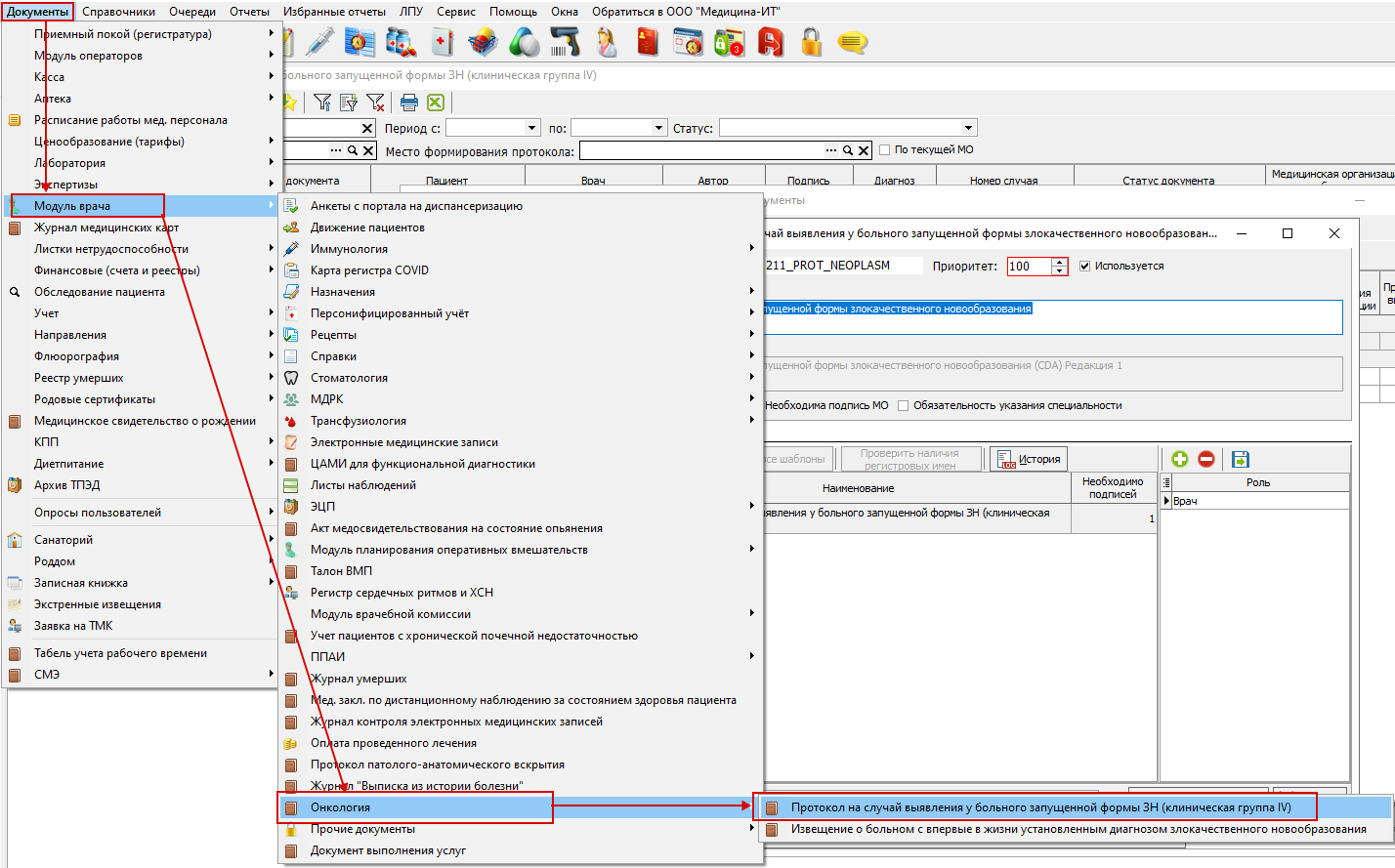
Task: Open the 'Справочники' menu
Action: click(x=118, y=12)
